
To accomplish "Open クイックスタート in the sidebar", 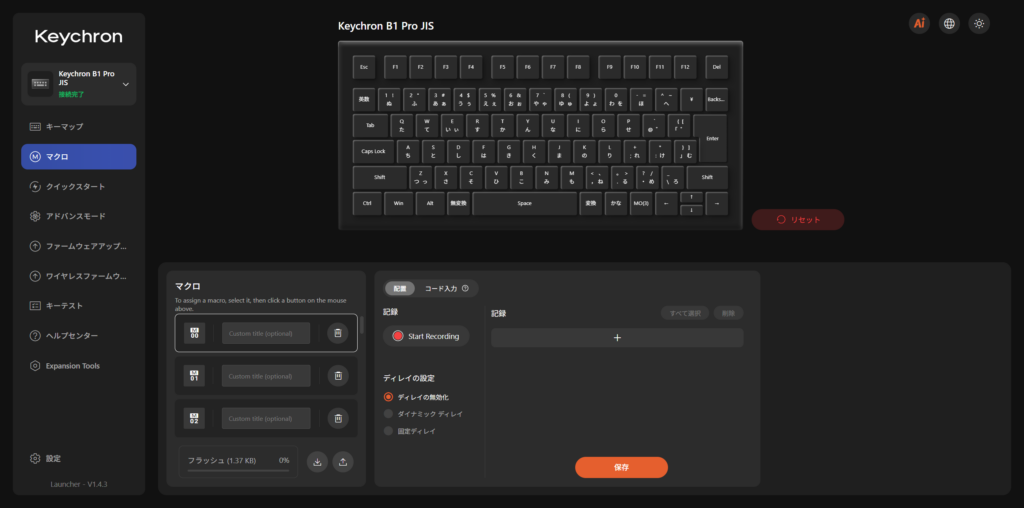I will pos(79,187).
